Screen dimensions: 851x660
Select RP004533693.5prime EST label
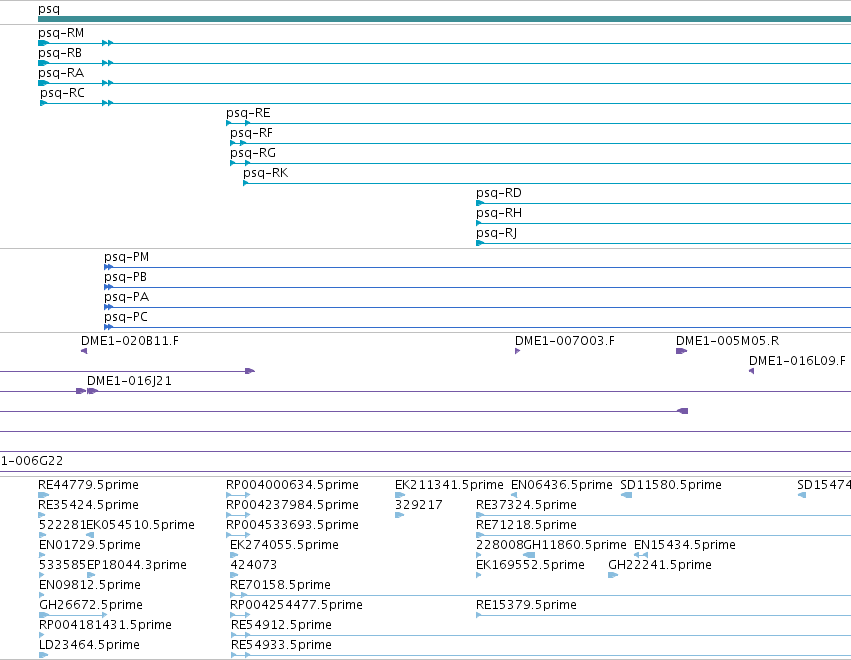point(293,525)
